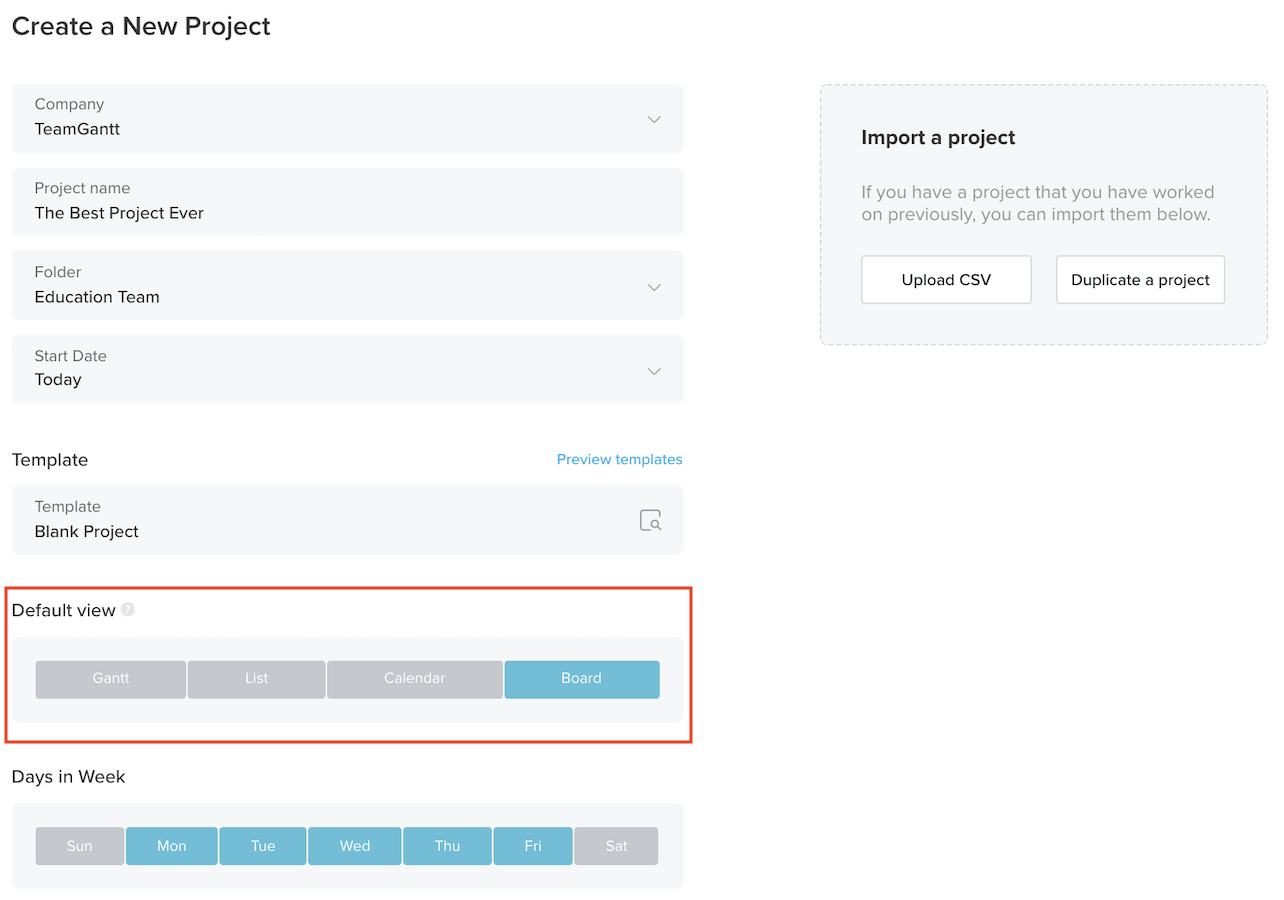Viewport: 1284px width, 900px height.
Task: Edit the Project name field
Action: coord(347,202)
